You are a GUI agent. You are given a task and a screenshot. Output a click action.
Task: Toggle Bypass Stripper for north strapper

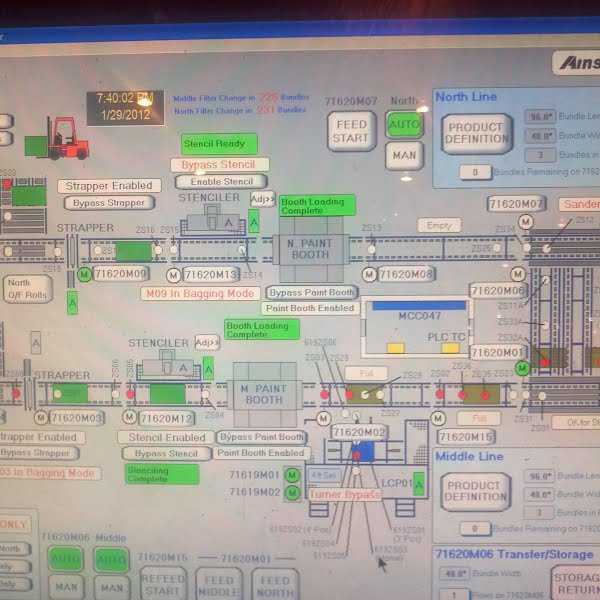(x=109, y=203)
